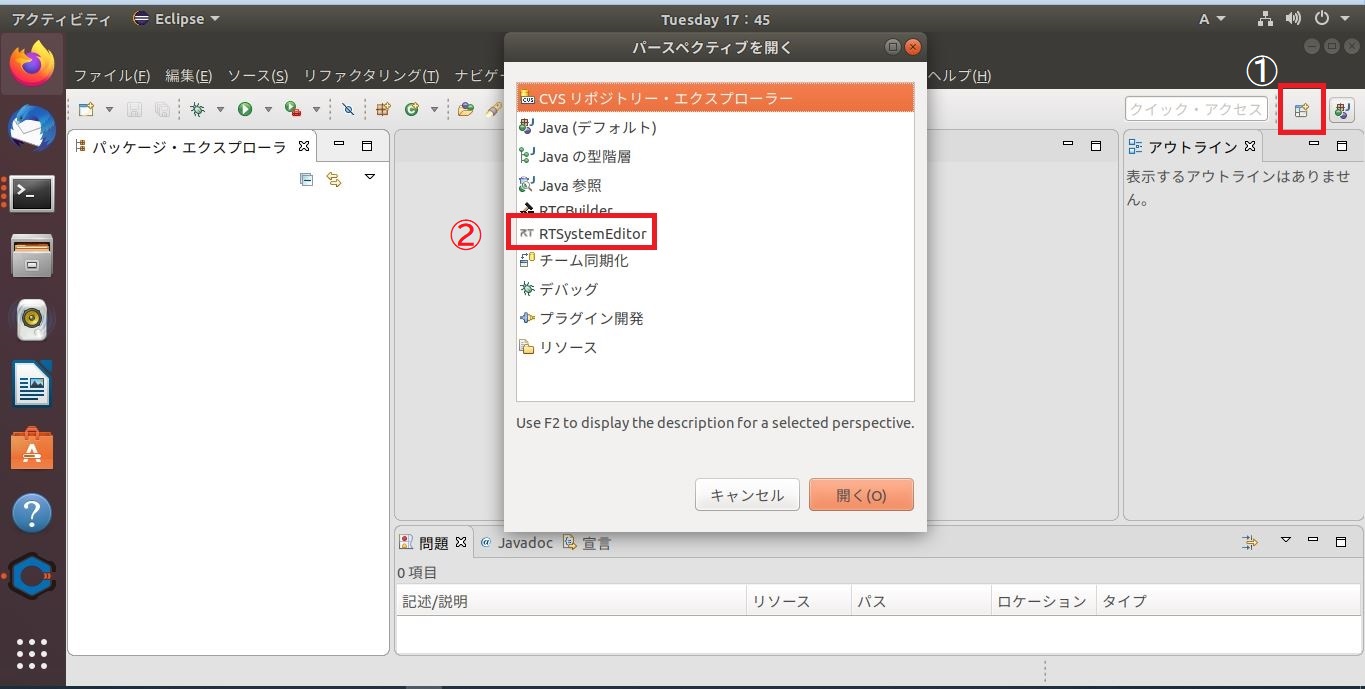Image resolution: width=1365 pixels, height=689 pixels.
Task: Minimize the Package Explorer view
Action: coord(339,145)
